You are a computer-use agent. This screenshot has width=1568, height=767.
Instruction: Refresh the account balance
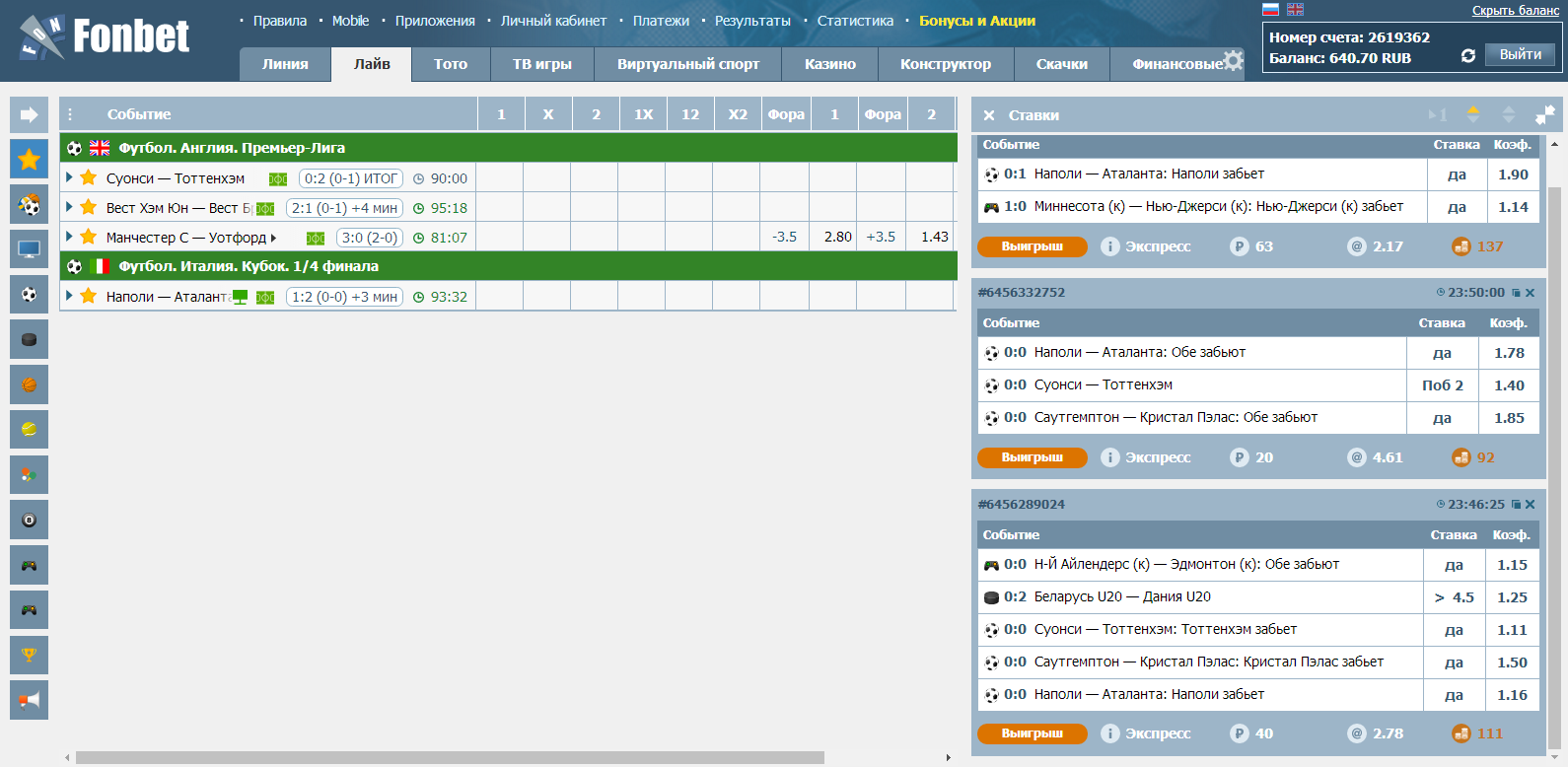[x=1468, y=56]
